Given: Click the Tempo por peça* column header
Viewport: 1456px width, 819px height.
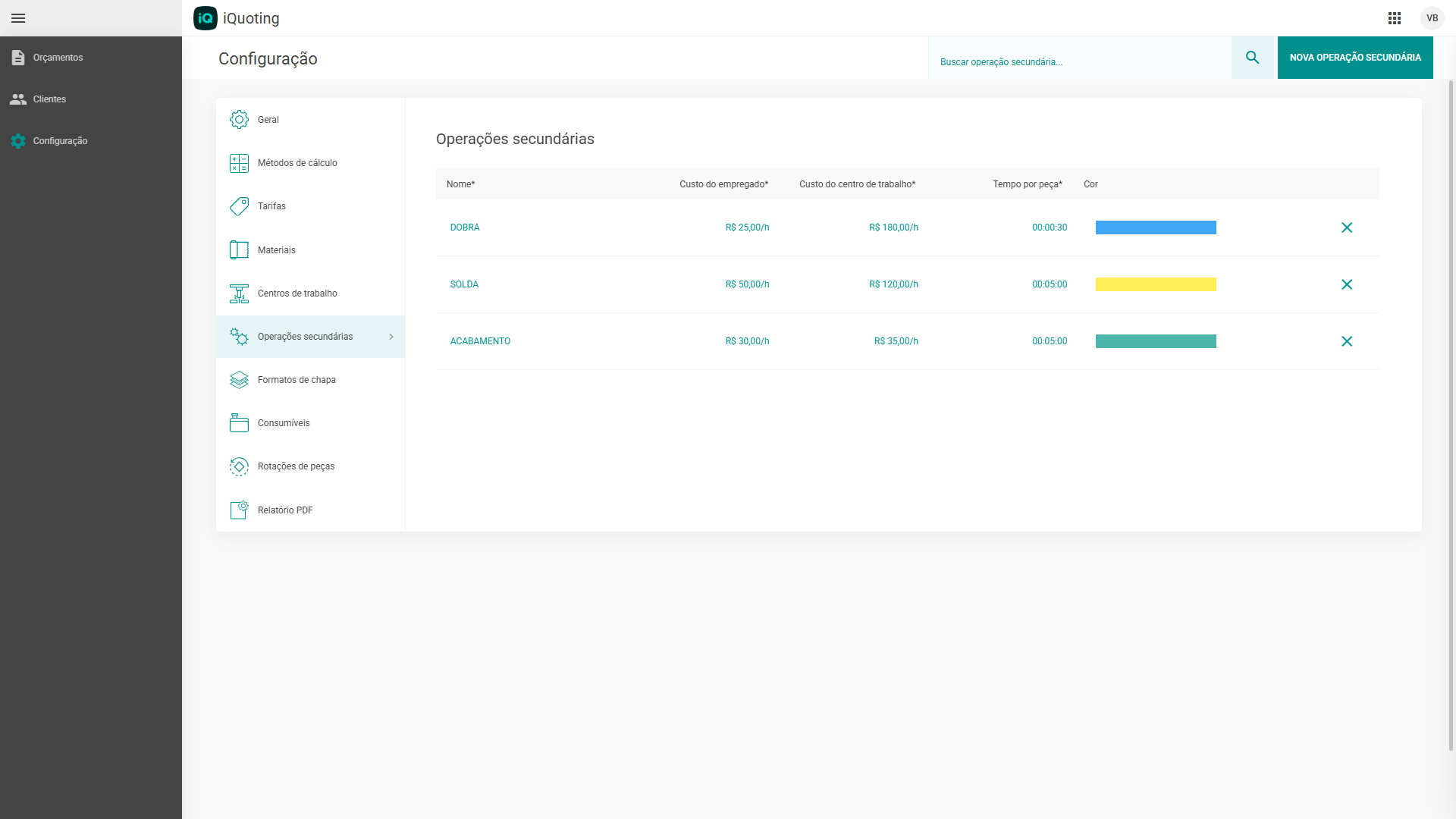Looking at the screenshot, I should 1028,184.
